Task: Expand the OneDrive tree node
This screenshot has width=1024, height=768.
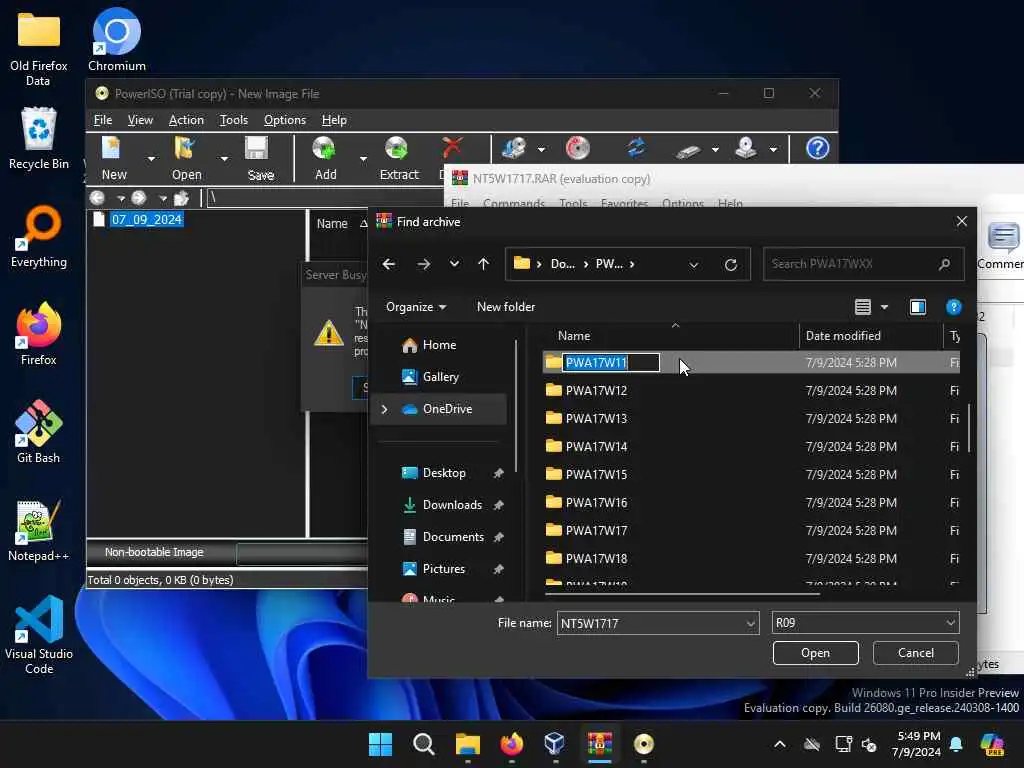Action: 385,409
